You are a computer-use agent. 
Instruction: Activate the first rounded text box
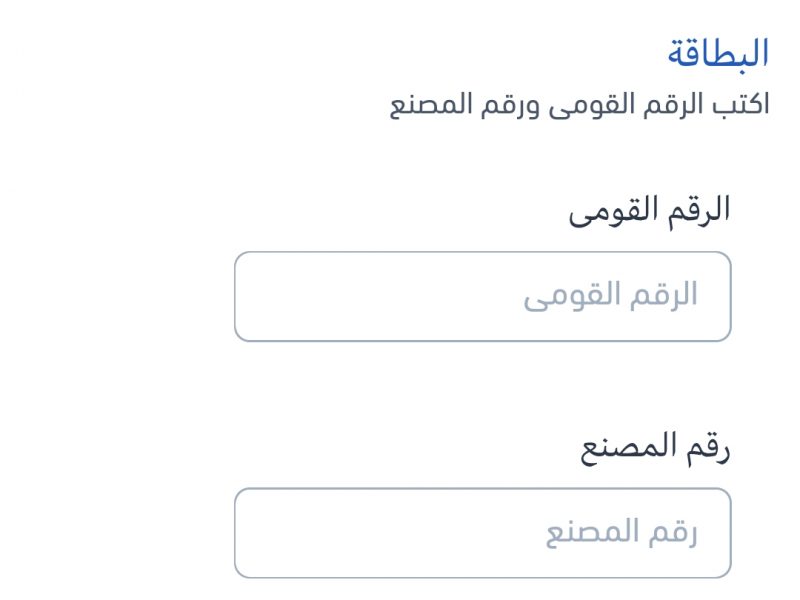483,296
